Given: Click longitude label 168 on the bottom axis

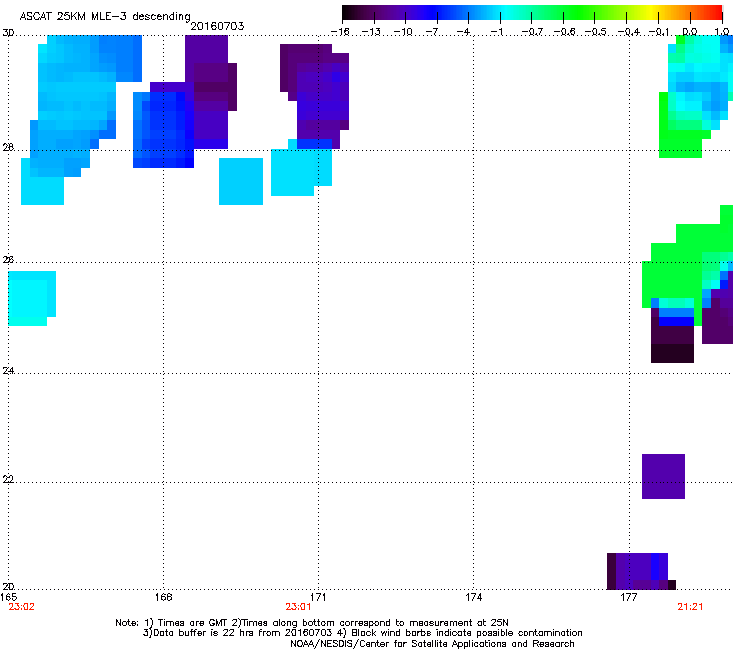Looking at the screenshot, I should [x=163, y=597].
